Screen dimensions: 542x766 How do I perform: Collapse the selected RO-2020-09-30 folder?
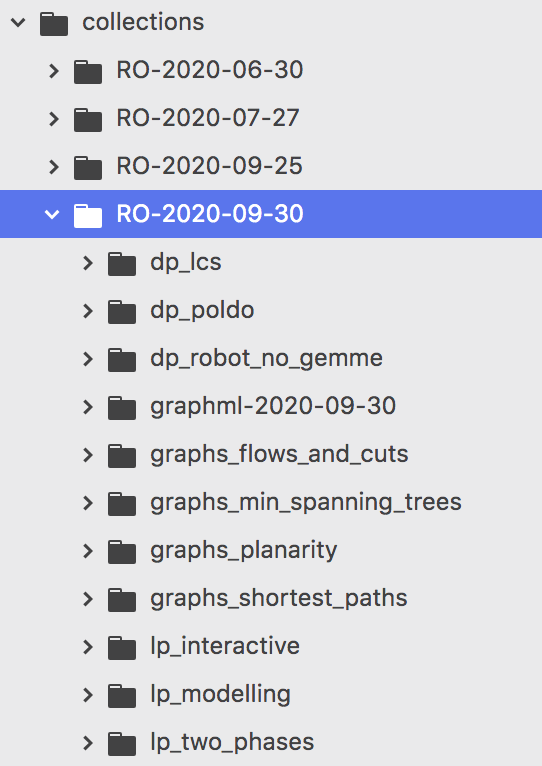pyautogui.click(x=52, y=214)
